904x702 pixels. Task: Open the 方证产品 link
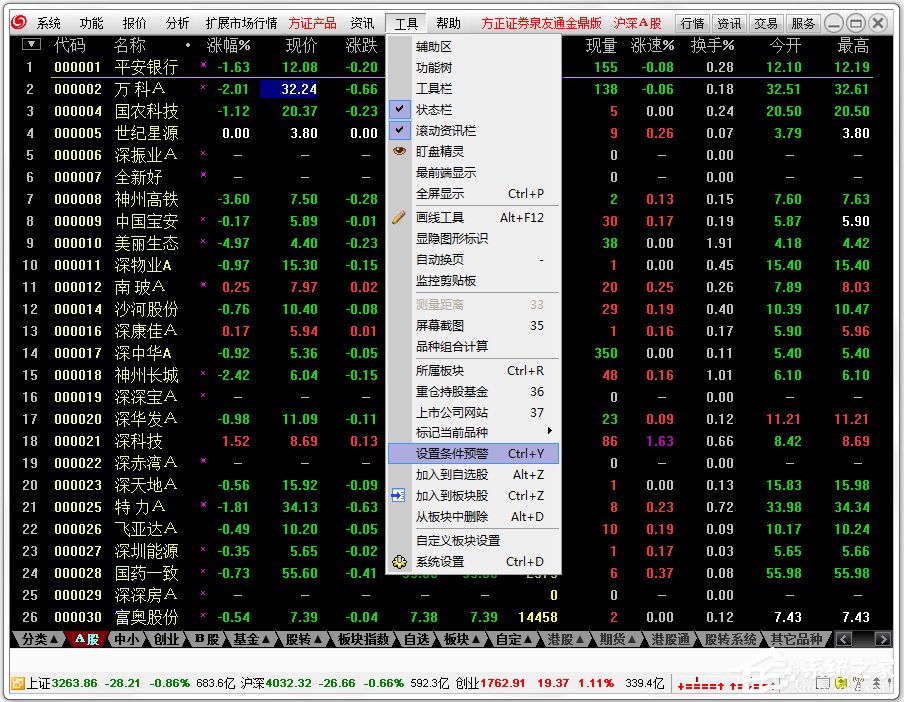coord(312,23)
